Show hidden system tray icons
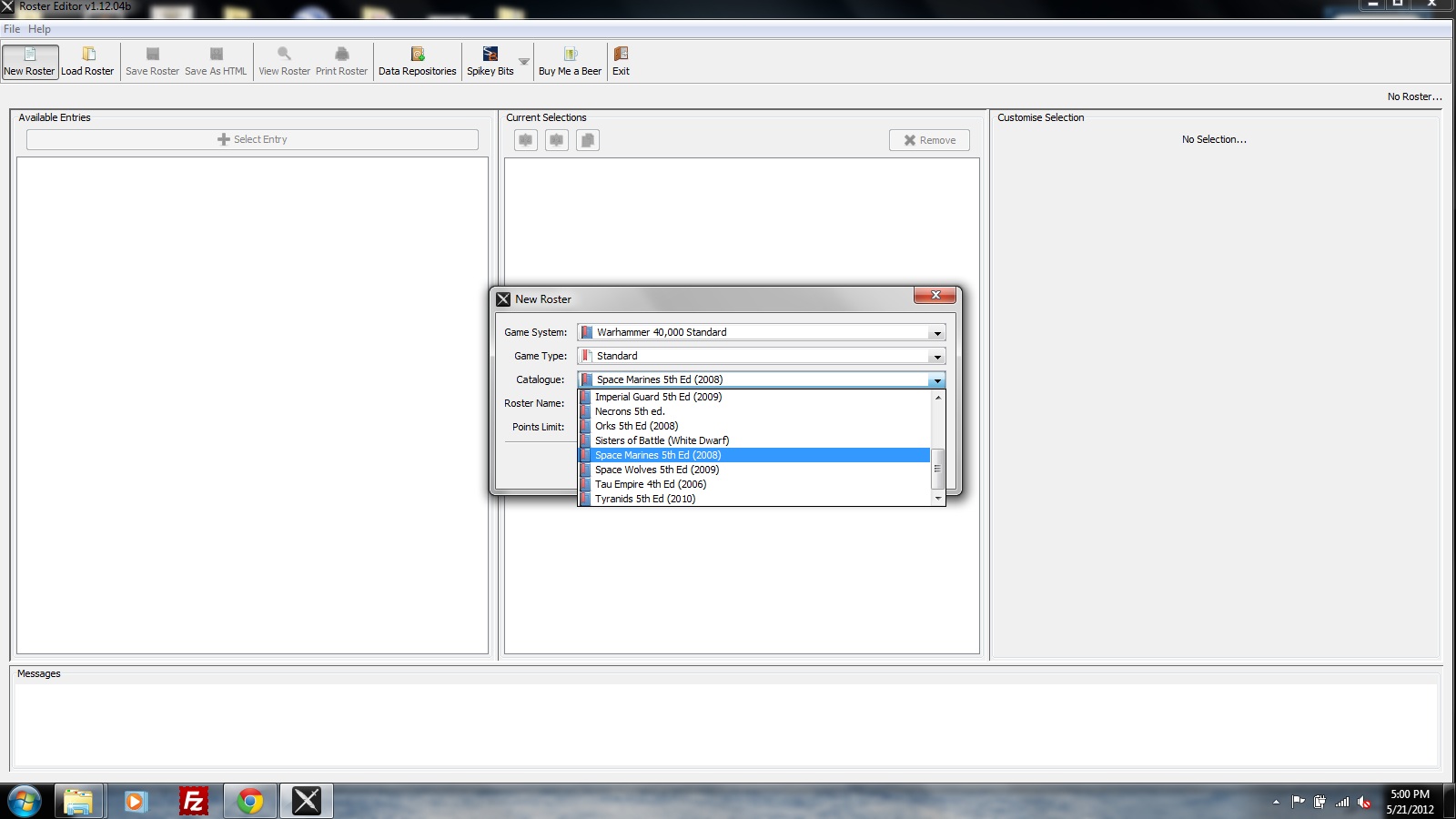 tap(1276, 802)
